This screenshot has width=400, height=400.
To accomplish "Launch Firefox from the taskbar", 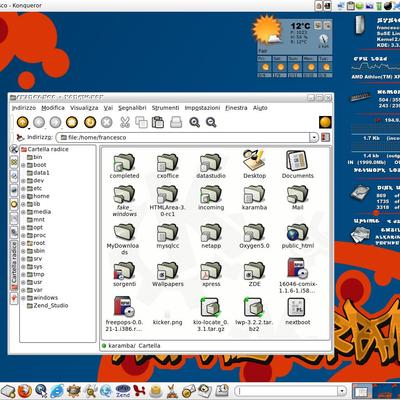I will click(x=24, y=391).
